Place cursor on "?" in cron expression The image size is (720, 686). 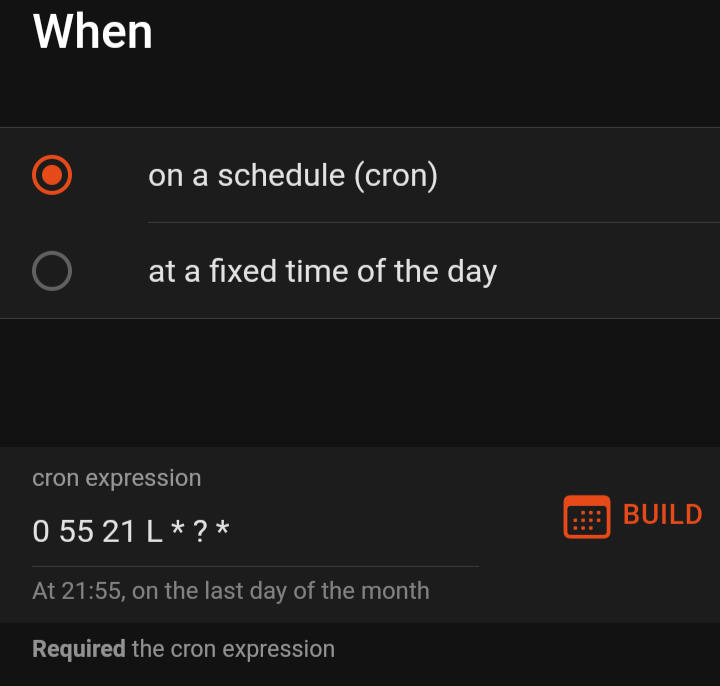[x=200, y=531]
